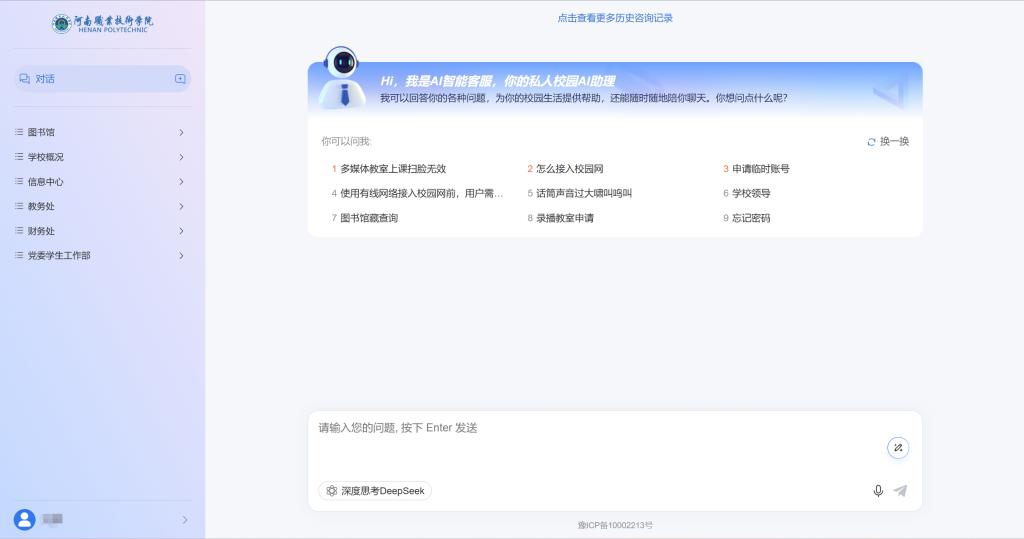Expand the 党委学生工作部 sidebar category
1024x539 pixels.
click(102, 256)
